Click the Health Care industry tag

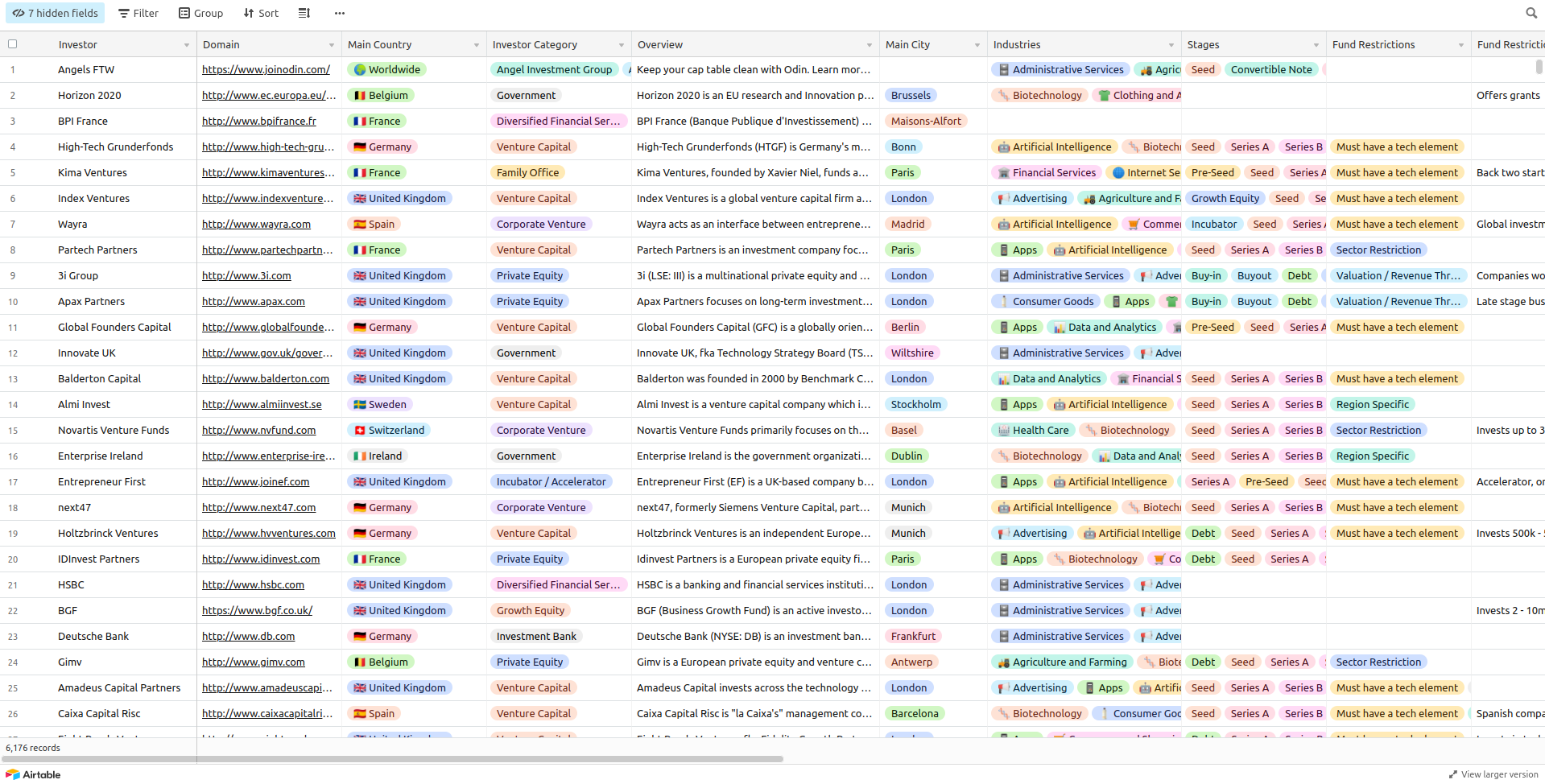tap(1033, 431)
